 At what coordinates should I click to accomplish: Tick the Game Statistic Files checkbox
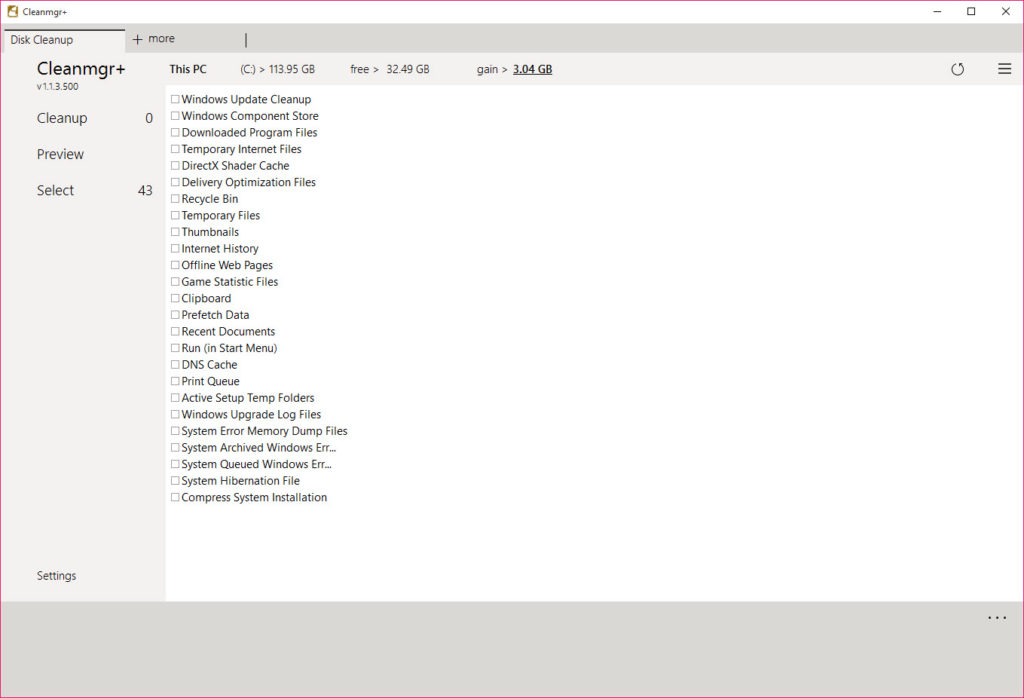click(175, 281)
